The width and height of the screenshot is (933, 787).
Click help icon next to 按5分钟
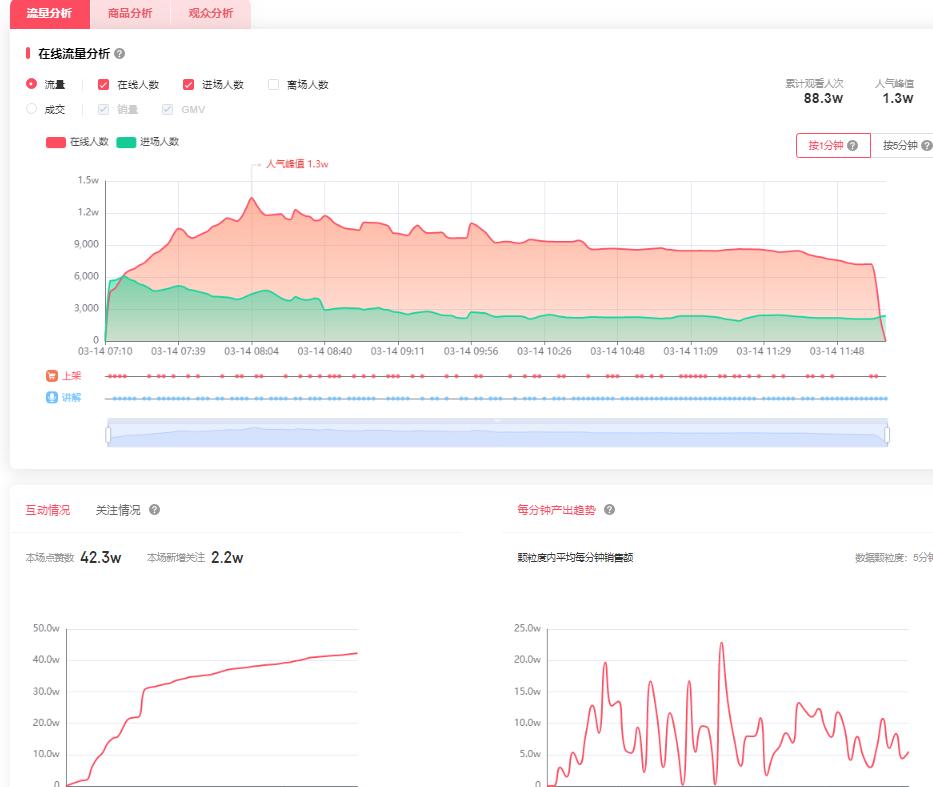926,146
